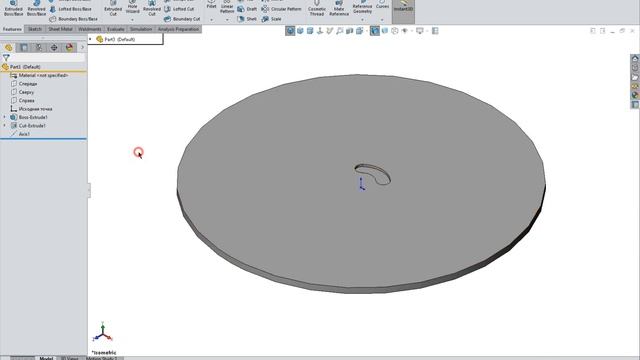The width and height of the screenshot is (640, 360).
Task: Choose Lofted Boss/Base
Action: coord(70,9)
